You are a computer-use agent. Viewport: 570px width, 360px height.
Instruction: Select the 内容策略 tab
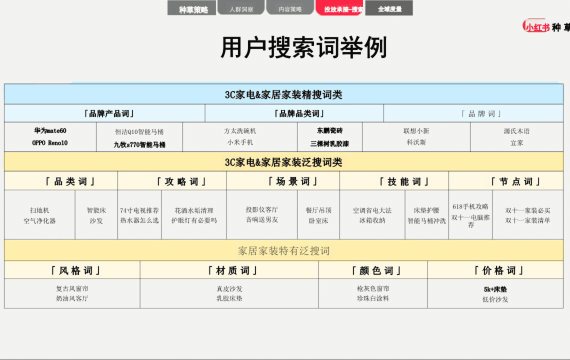pyautogui.click(x=290, y=8)
